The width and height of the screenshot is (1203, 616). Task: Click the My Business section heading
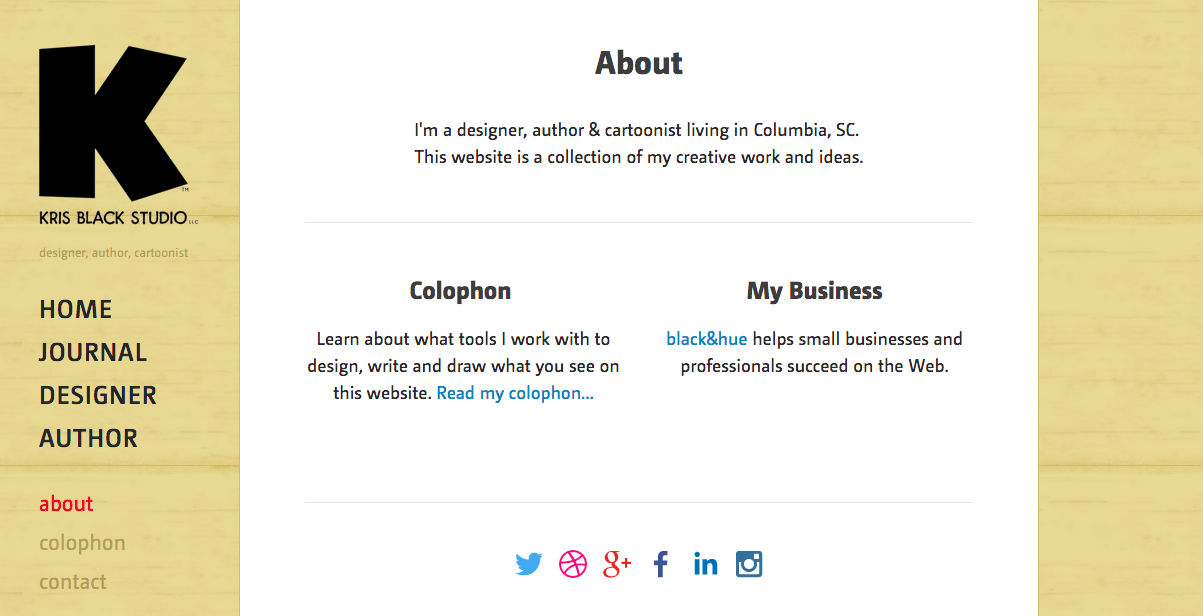[815, 291]
